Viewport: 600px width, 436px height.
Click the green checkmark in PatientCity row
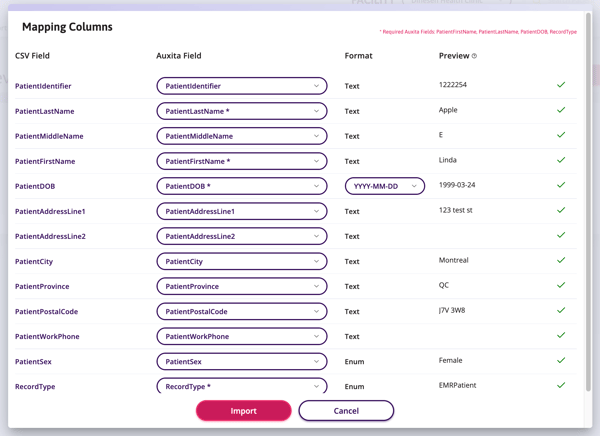(561, 260)
